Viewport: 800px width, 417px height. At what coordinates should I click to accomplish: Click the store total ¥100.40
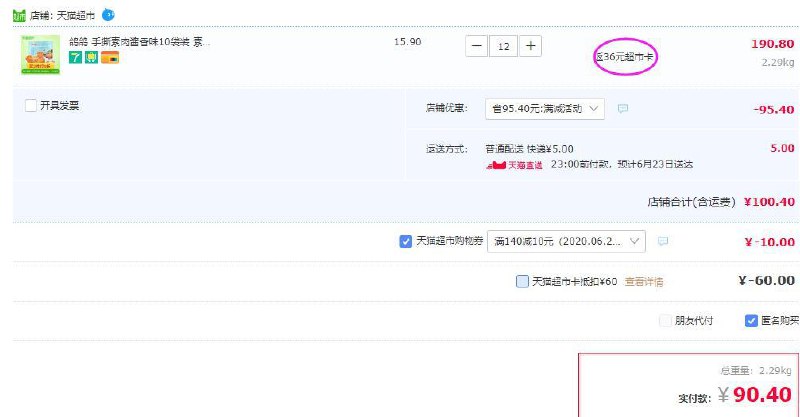coord(769,202)
